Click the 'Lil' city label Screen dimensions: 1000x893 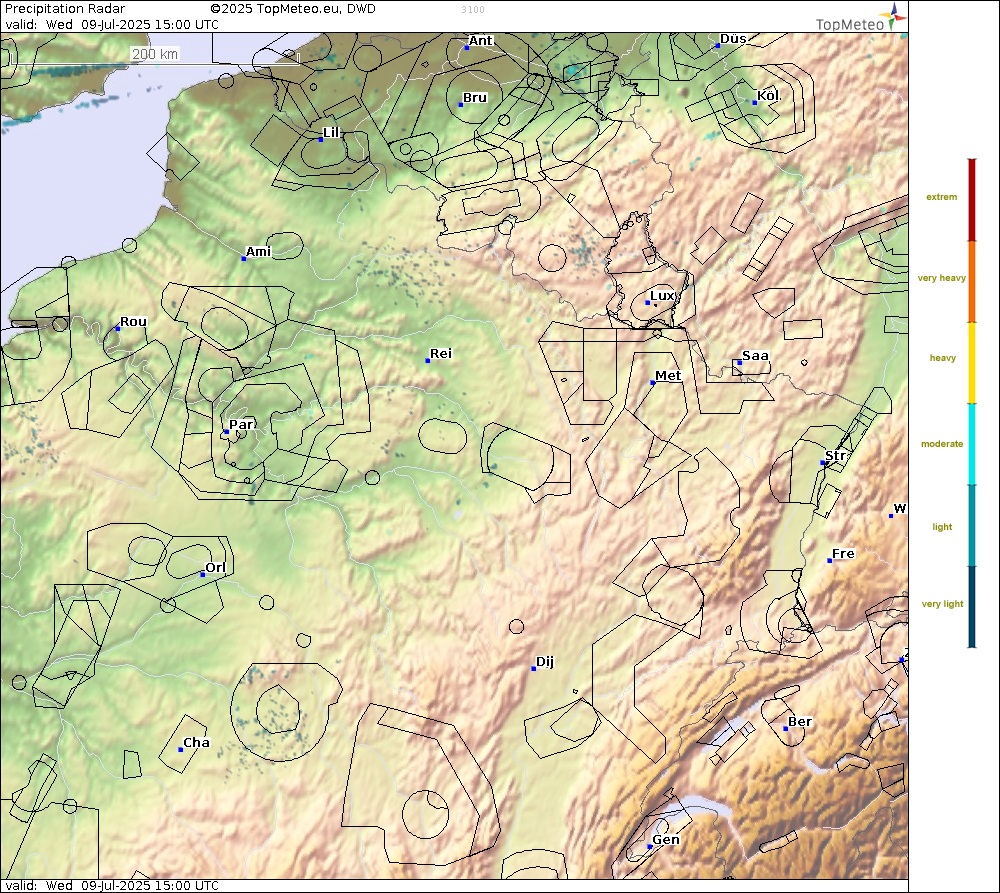pyautogui.click(x=332, y=132)
